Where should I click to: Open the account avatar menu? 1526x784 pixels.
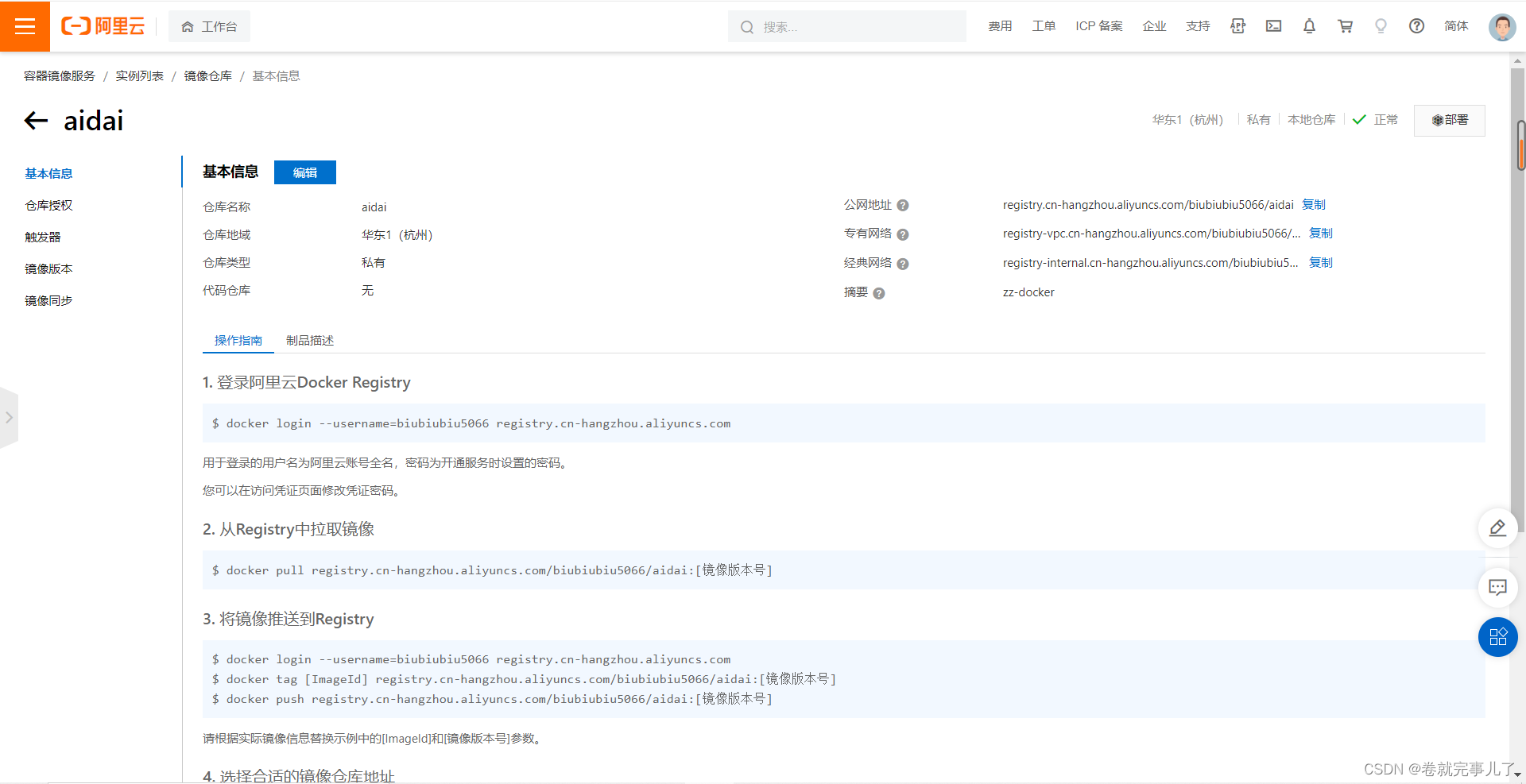1501,26
